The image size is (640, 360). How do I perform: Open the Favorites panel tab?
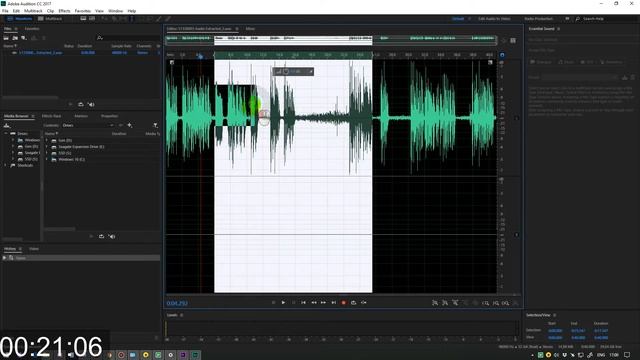coord(32,29)
